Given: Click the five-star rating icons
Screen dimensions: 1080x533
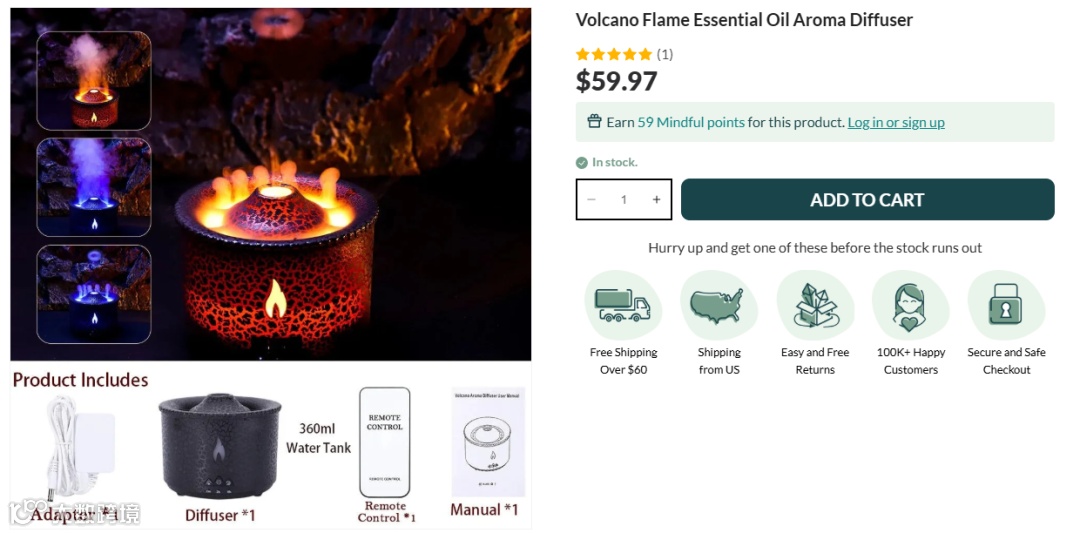Looking at the screenshot, I should point(614,54).
